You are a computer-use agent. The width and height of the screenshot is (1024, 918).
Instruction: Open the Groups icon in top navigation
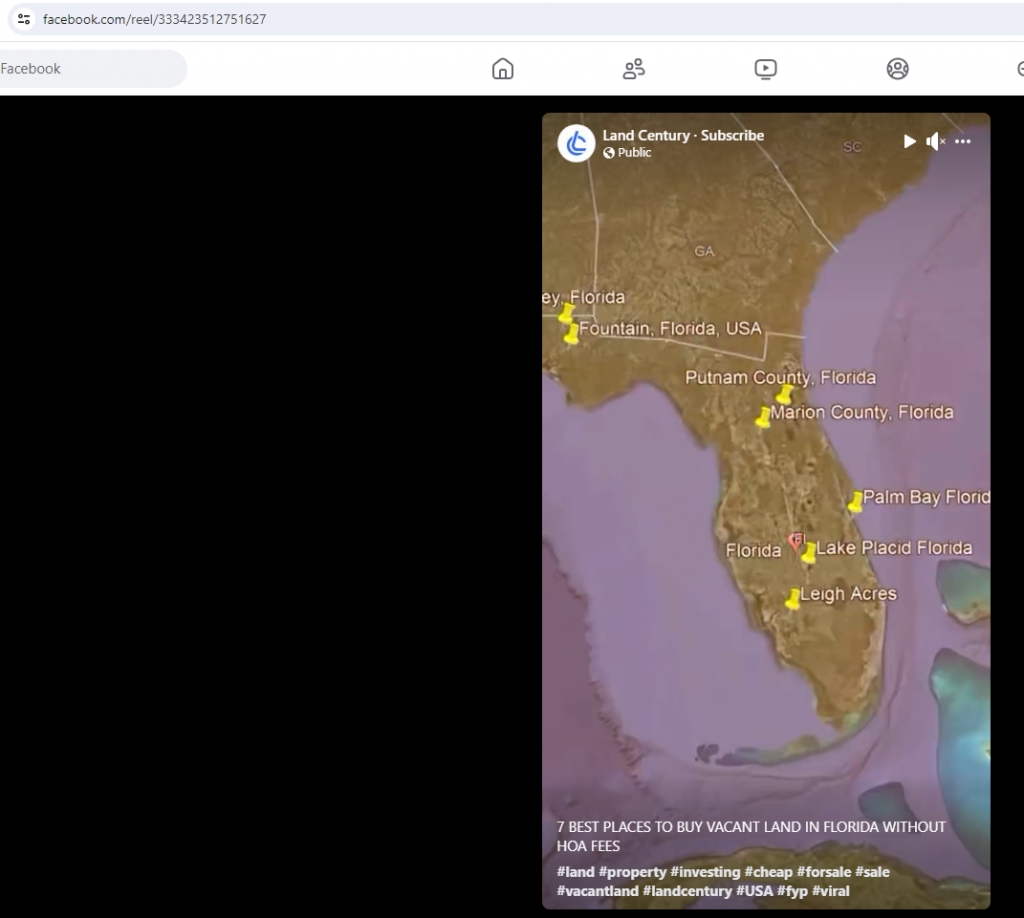tap(897, 69)
